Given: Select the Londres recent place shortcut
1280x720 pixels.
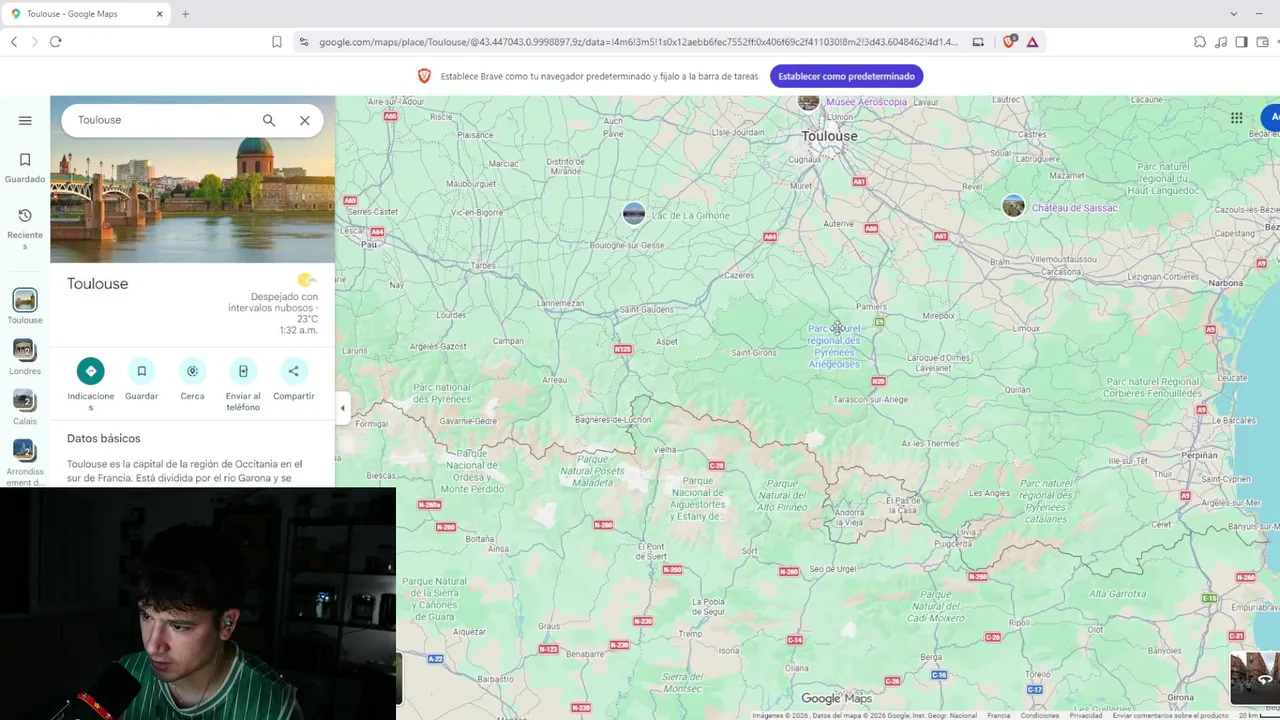Looking at the screenshot, I should pos(25,357).
